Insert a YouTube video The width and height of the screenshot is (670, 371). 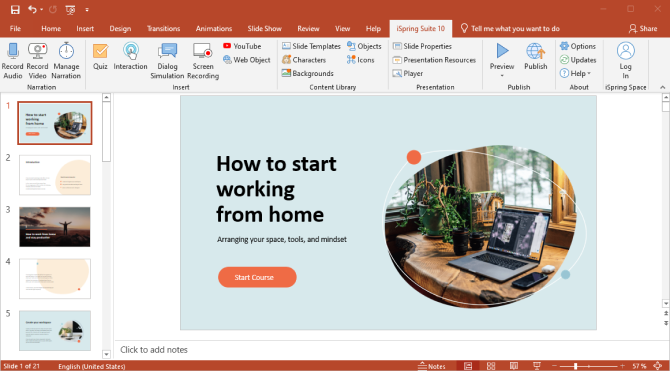242,46
